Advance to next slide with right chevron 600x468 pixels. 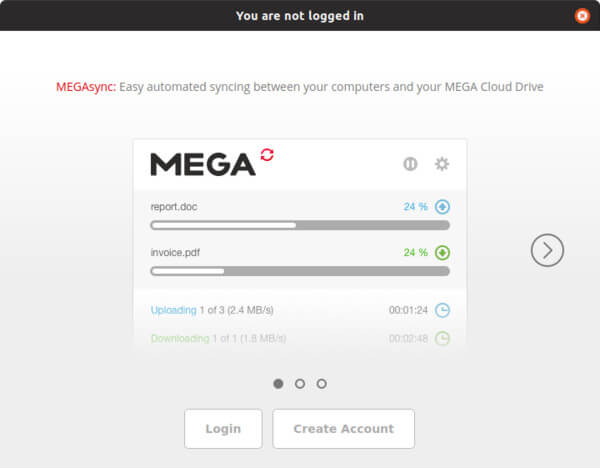[x=547, y=250]
